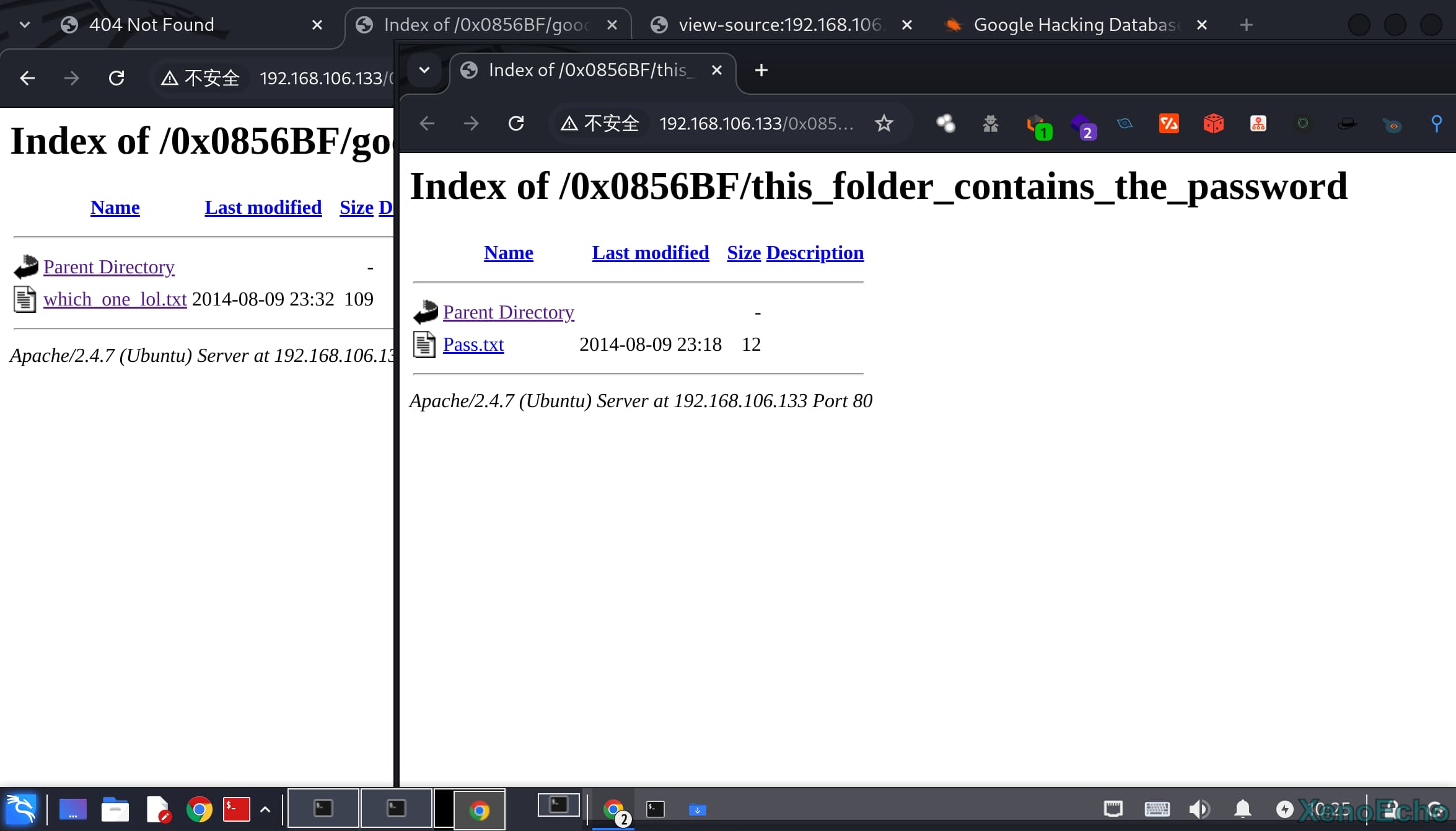Click the purple cube extension with badge 2
This screenshot has width=1456, height=831.
pyautogui.click(x=1082, y=125)
